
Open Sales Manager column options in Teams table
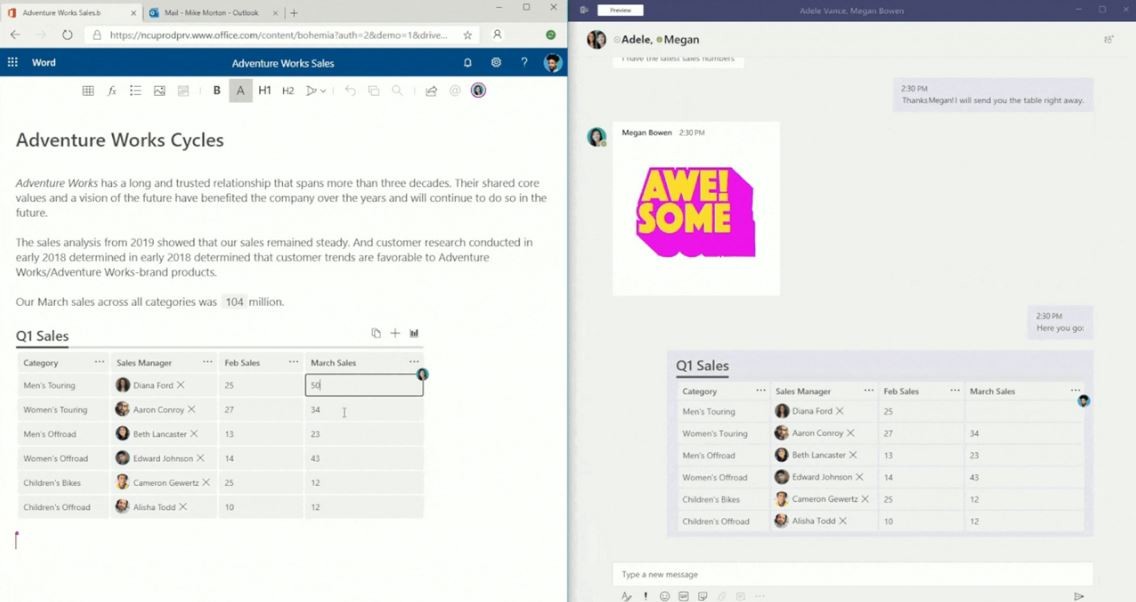869,390
